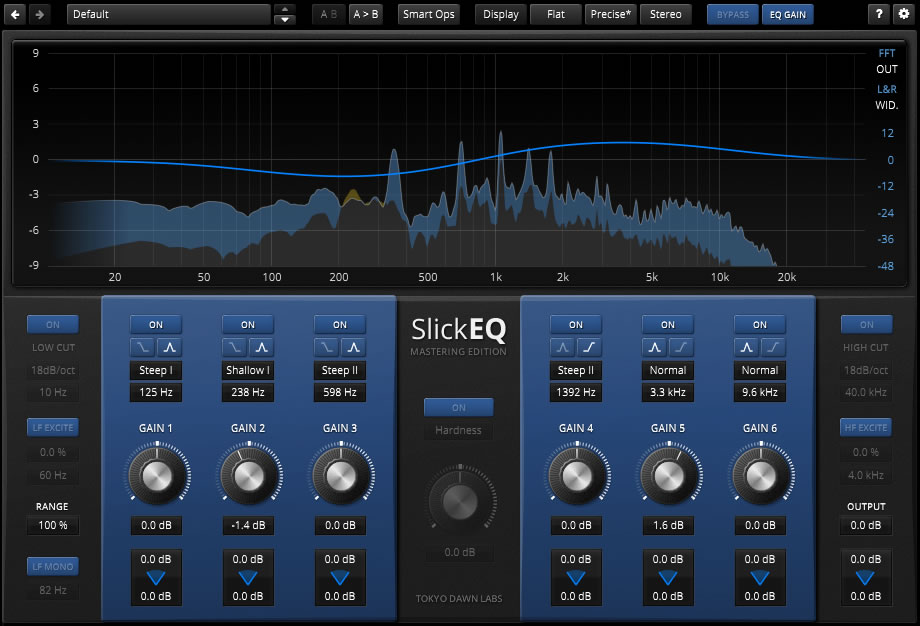Open the Display menu
Image resolution: width=920 pixels, height=626 pixels.
point(500,14)
